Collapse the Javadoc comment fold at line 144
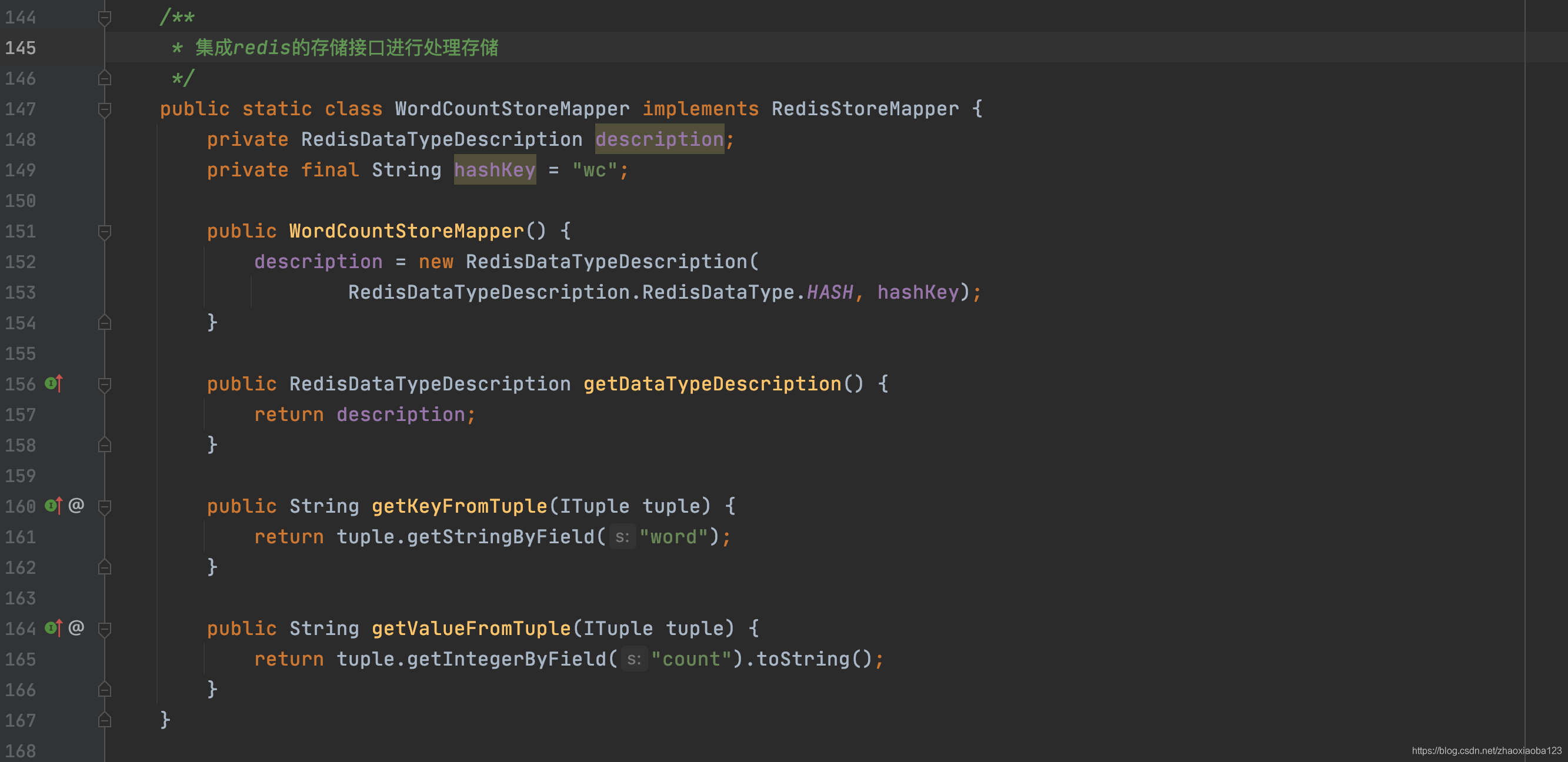 105,18
